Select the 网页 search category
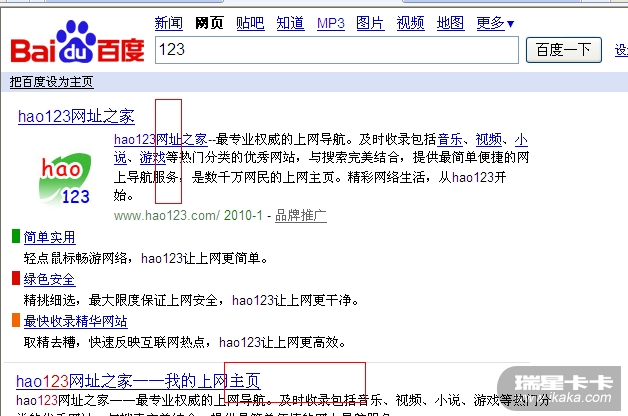The image size is (628, 416). point(209,23)
